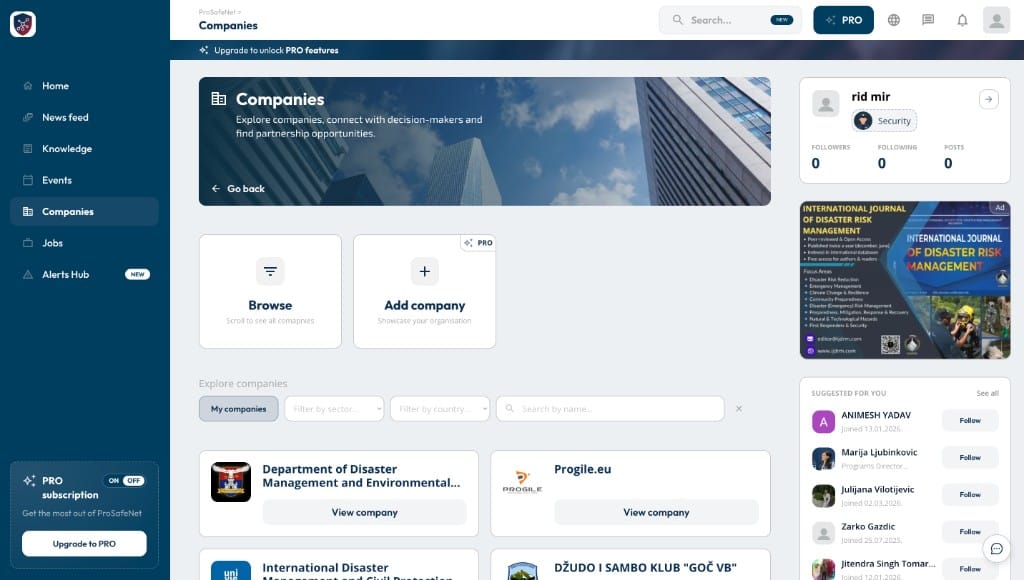1024x580 pixels.
Task: Click the Progile.eu logo
Action: click(x=522, y=482)
